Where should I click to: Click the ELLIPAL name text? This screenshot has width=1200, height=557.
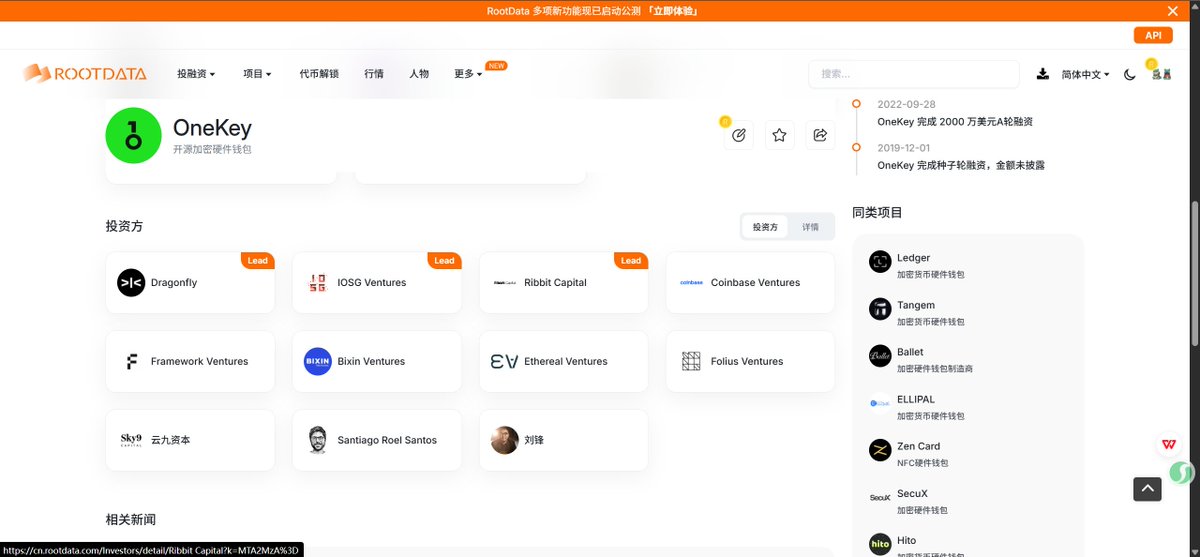coord(917,399)
